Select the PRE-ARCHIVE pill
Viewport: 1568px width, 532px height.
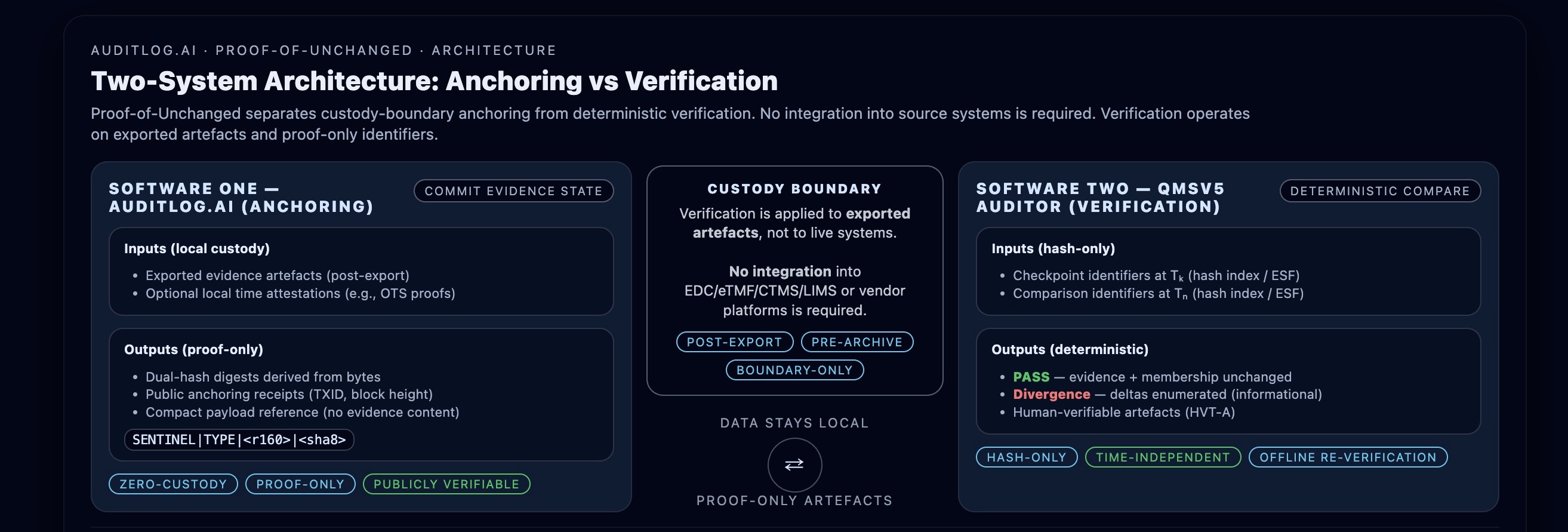[x=857, y=342]
